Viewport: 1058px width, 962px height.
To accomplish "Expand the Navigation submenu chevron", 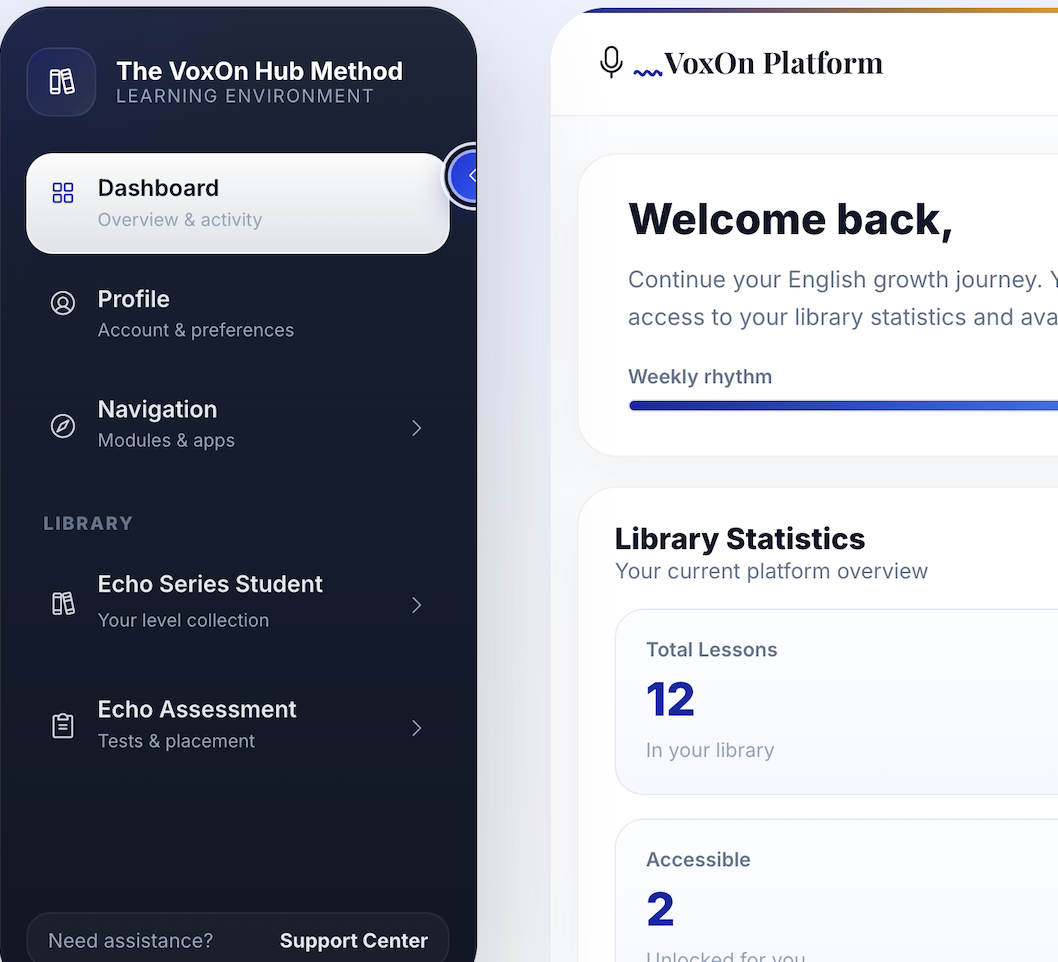I will (416, 428).
